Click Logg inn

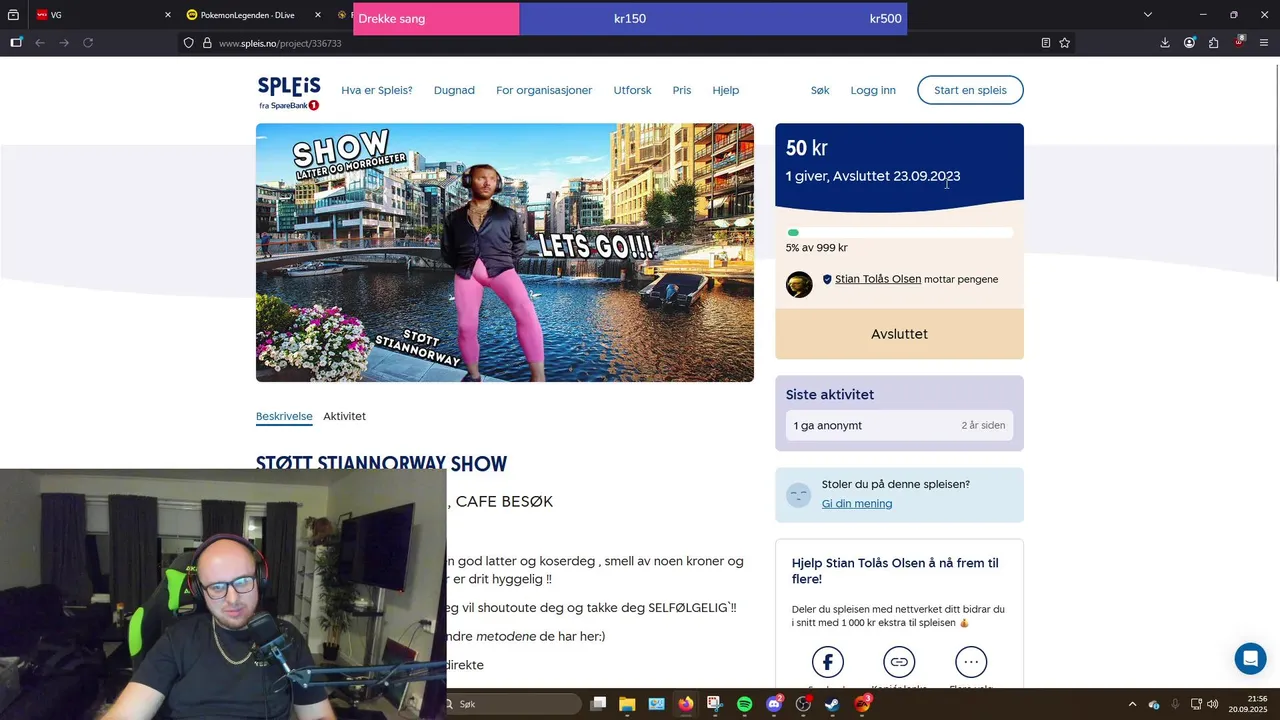pyautogui.click(x=873, y=90)
